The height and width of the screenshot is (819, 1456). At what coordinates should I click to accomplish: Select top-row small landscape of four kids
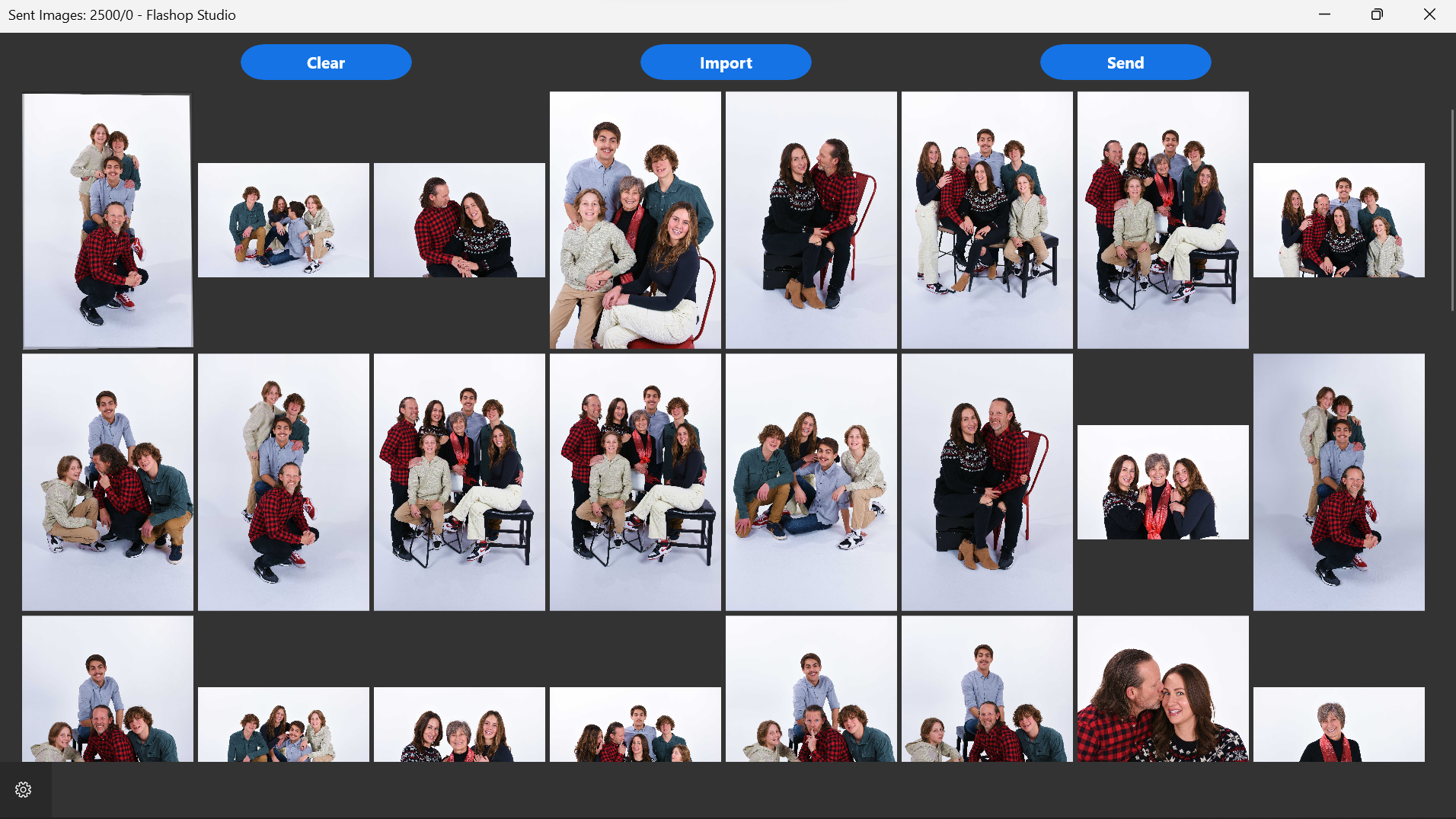pos(283,220)
